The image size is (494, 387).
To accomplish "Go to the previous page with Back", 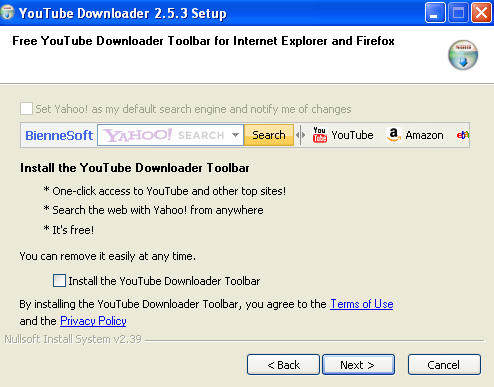I will click(x=283, y=365).
